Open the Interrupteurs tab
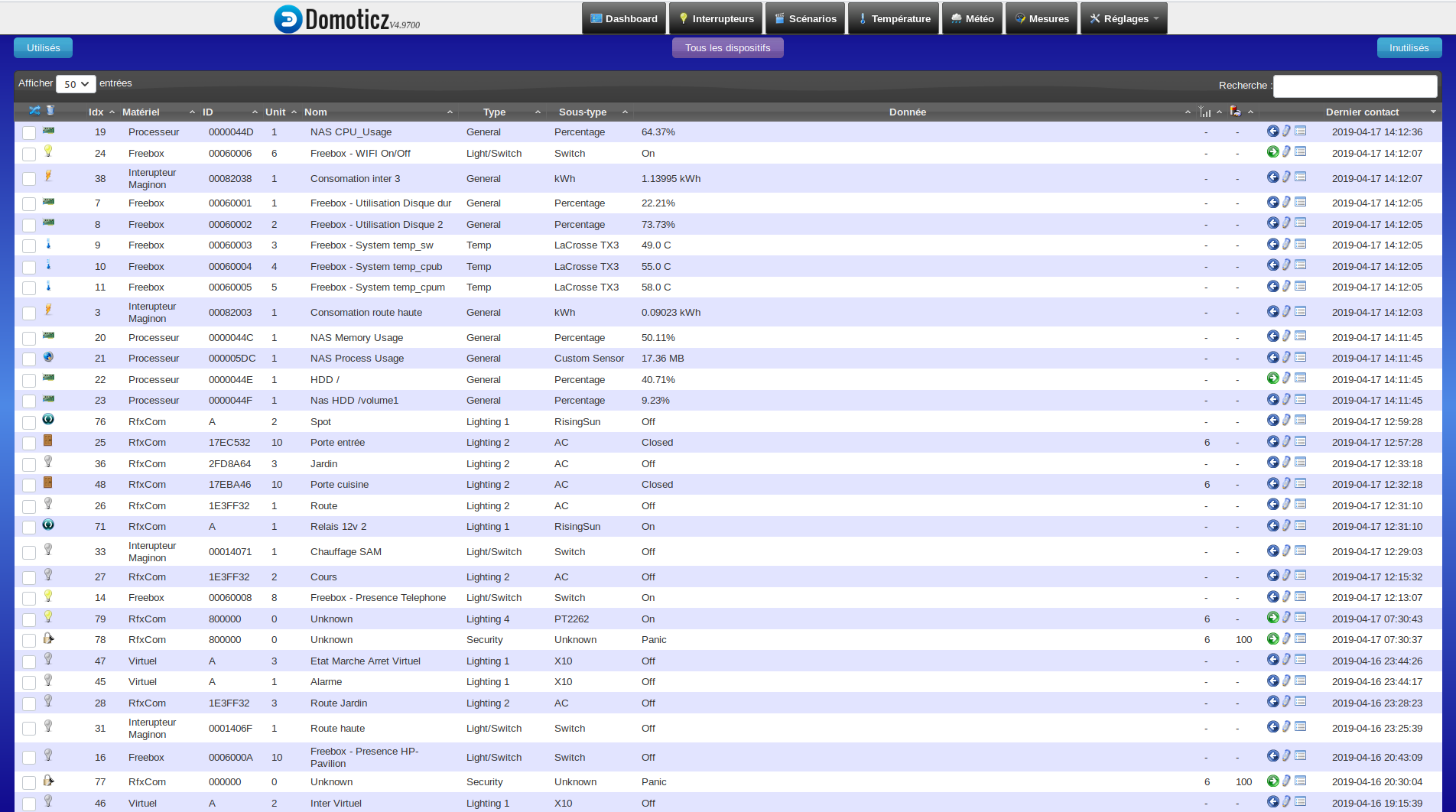Screen dimensions: 1456x812 click(717, 19)
